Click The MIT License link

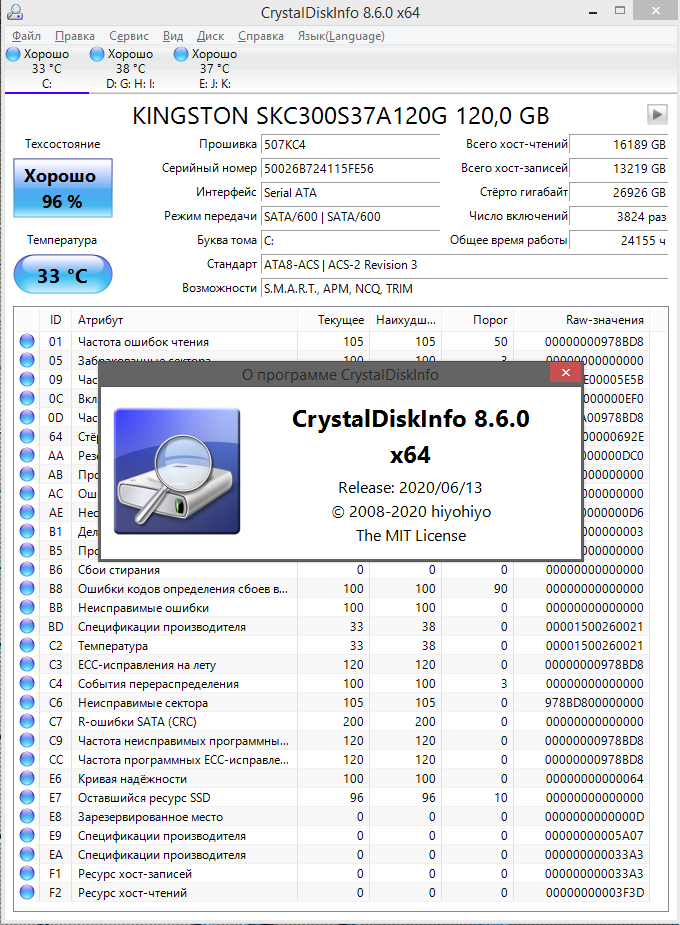(411, 536)
